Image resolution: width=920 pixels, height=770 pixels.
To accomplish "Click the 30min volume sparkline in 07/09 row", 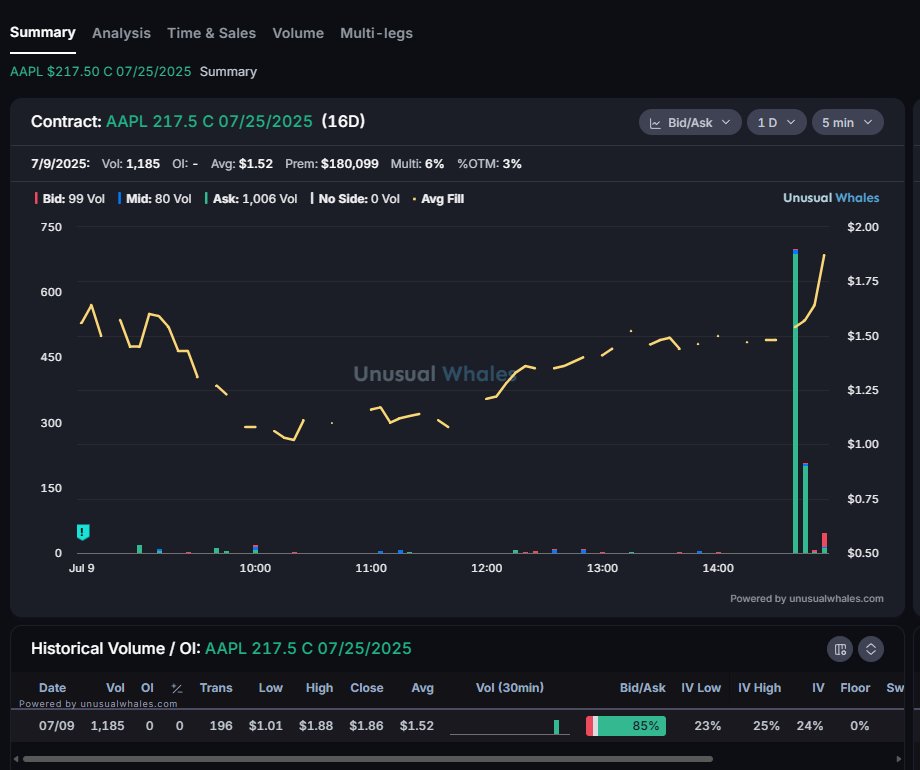I will [509, 727].
